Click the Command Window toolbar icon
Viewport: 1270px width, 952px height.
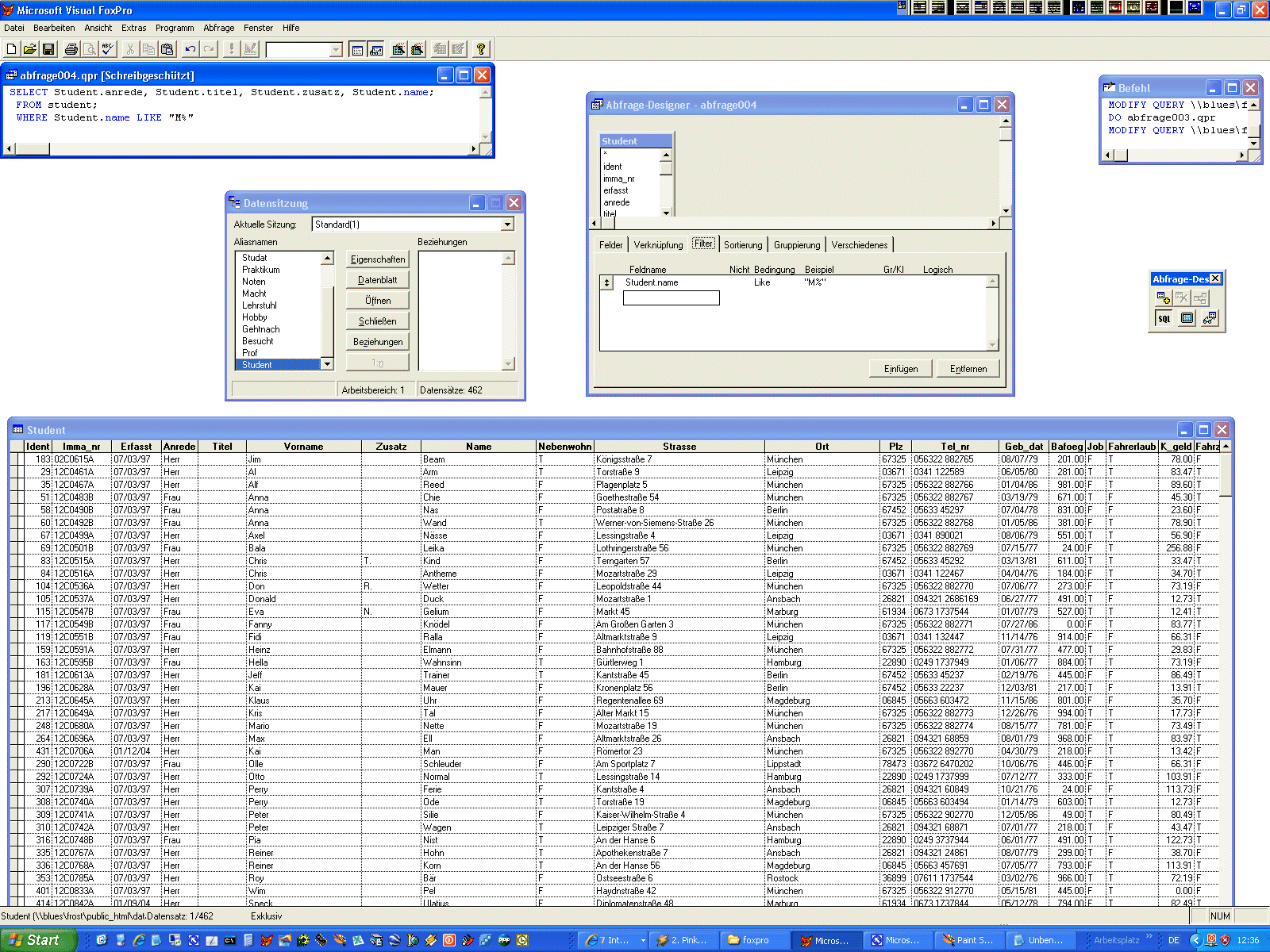357,49
